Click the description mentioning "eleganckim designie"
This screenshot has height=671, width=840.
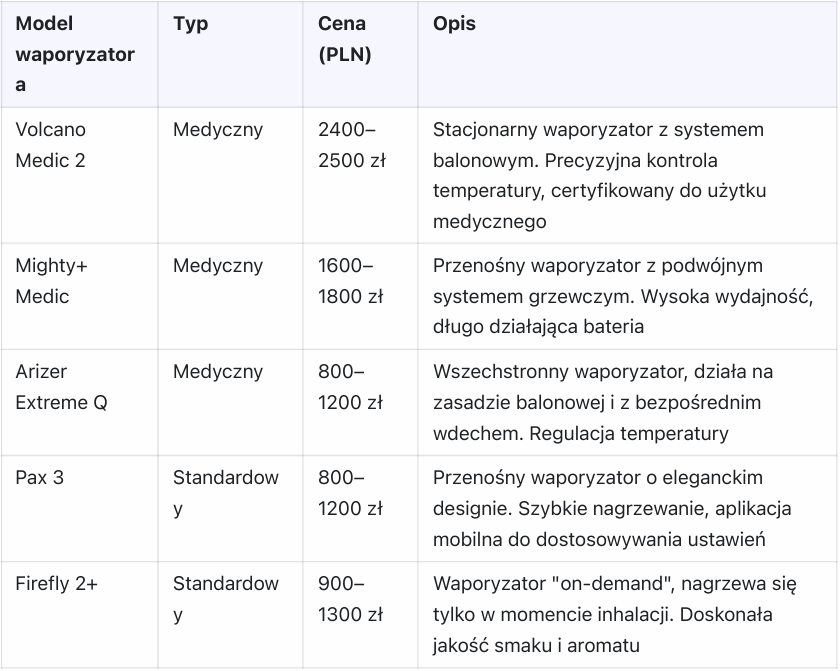[612, 508]
